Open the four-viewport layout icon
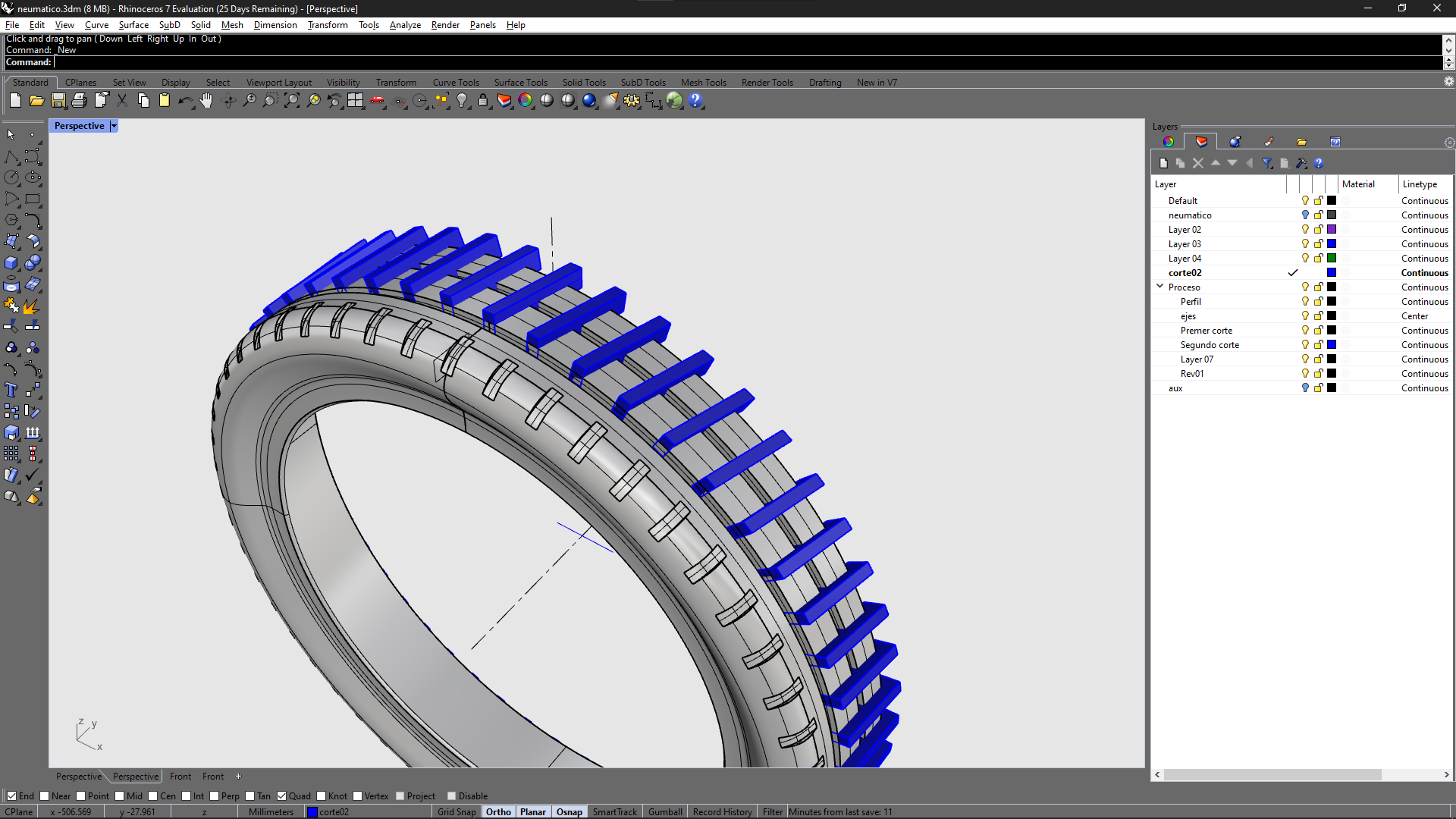 coord(355,100)
